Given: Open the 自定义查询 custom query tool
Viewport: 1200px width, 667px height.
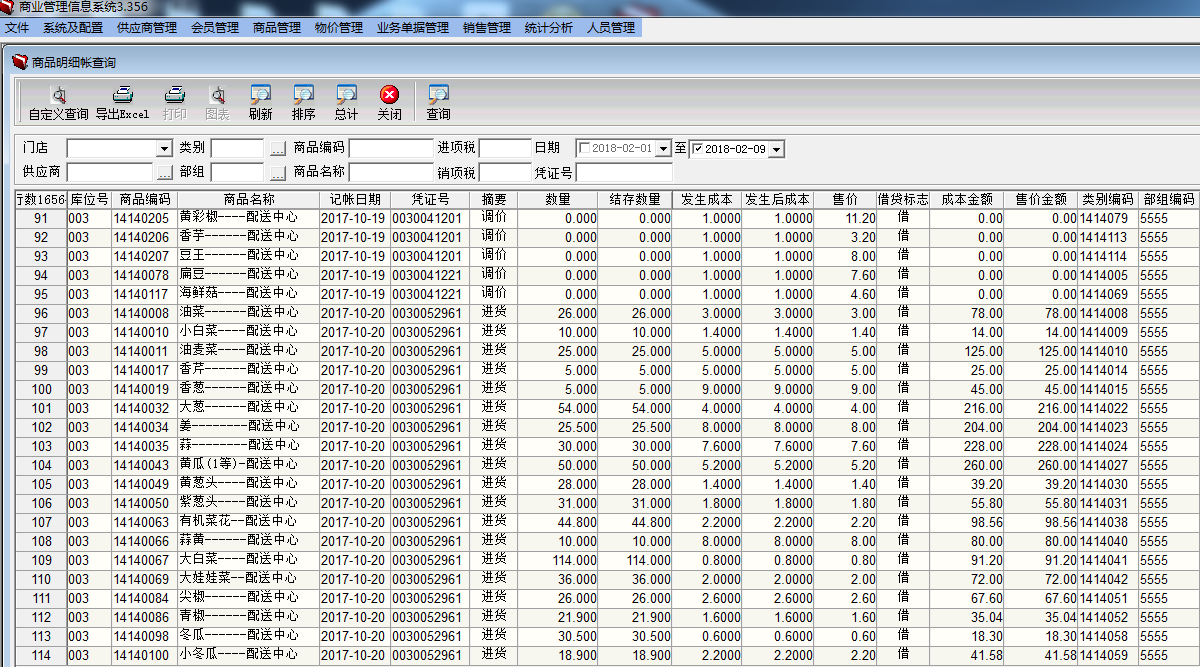Looking at the screenshot, I should 58,102.
